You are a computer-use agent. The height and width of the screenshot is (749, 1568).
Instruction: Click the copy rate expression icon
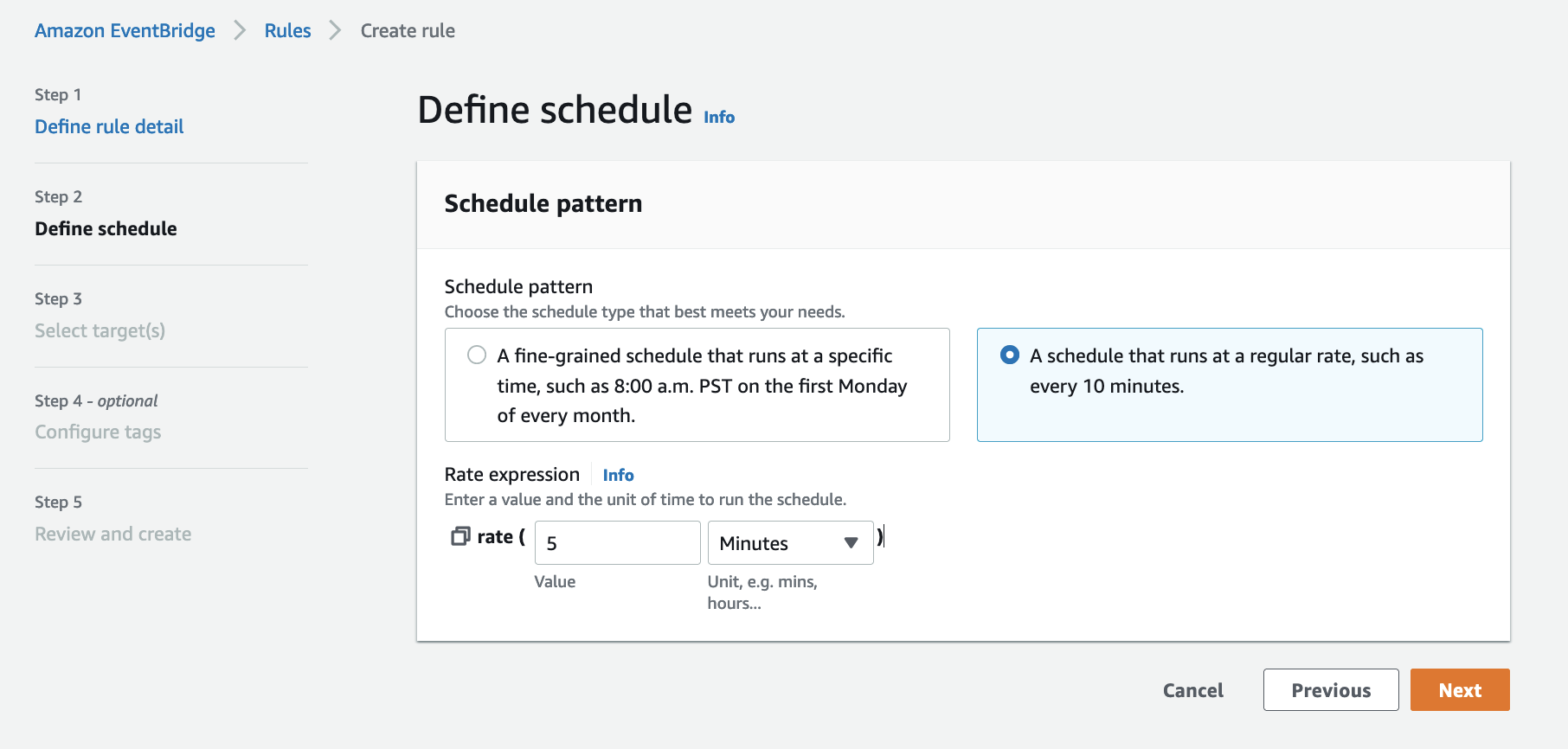(x=459, y=536)
